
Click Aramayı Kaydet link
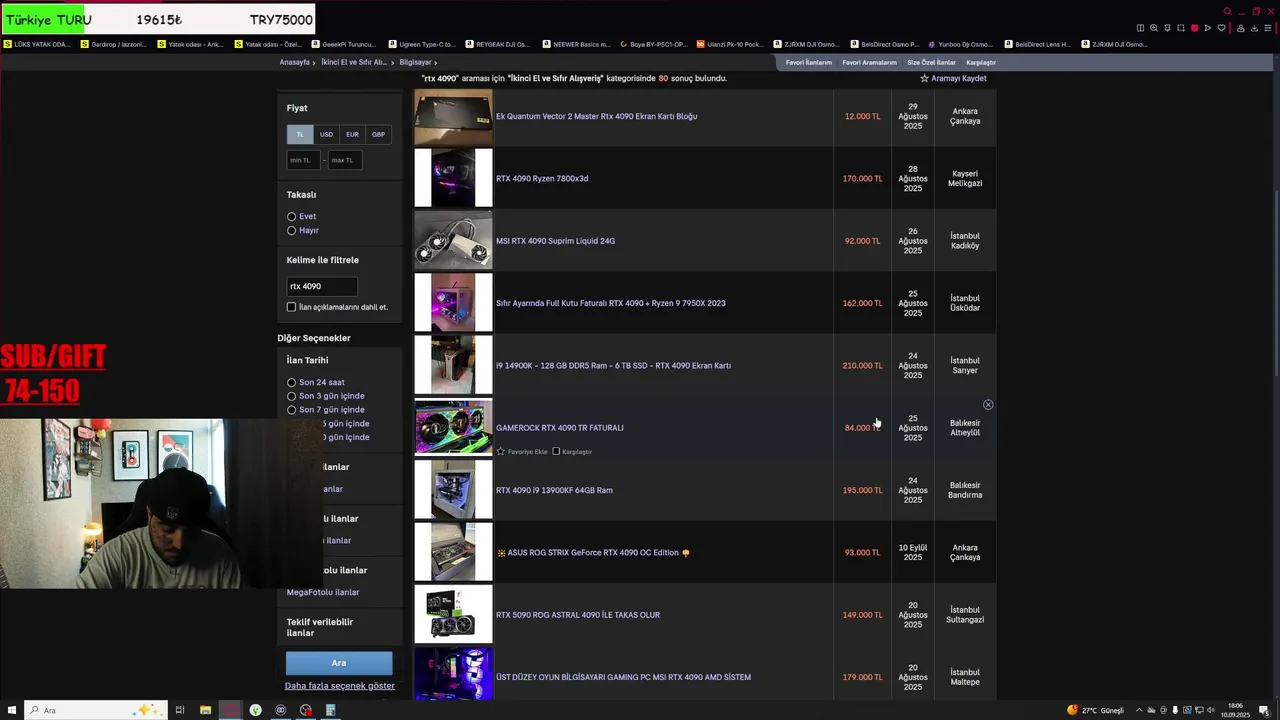[959, 78]
